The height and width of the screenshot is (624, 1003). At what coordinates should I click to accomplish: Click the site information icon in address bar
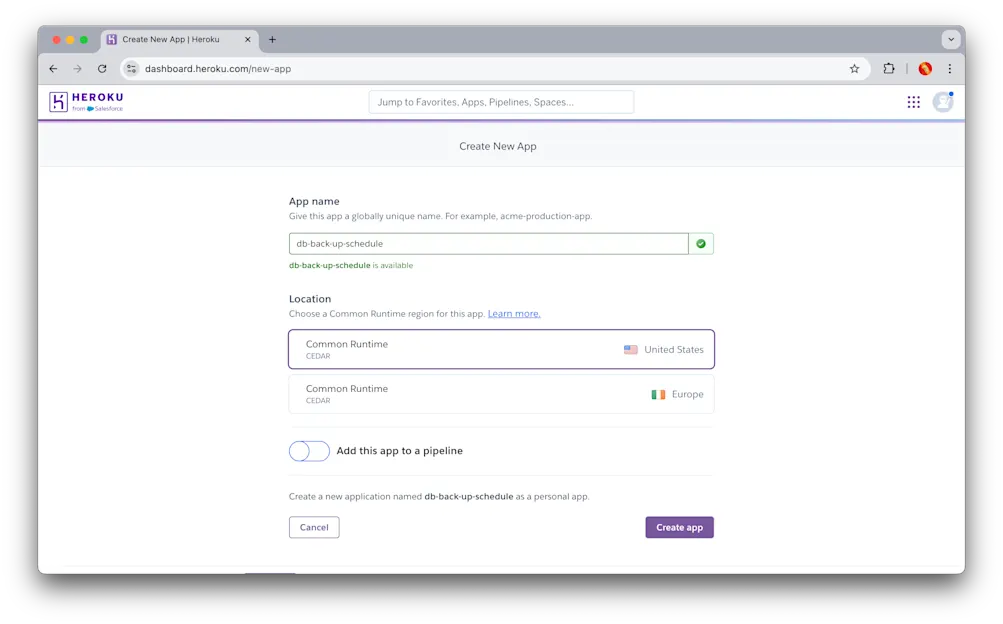pos(131,69)
